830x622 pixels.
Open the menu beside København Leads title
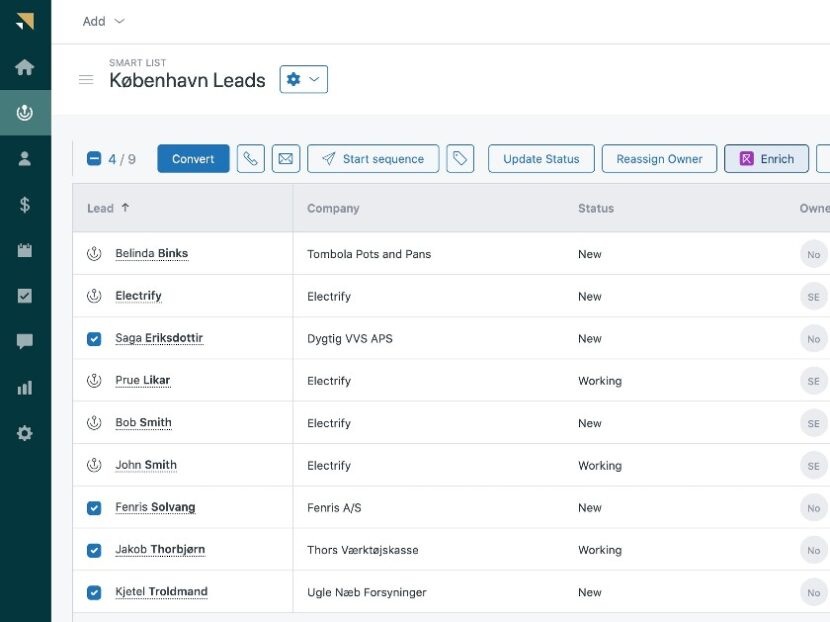86,80
